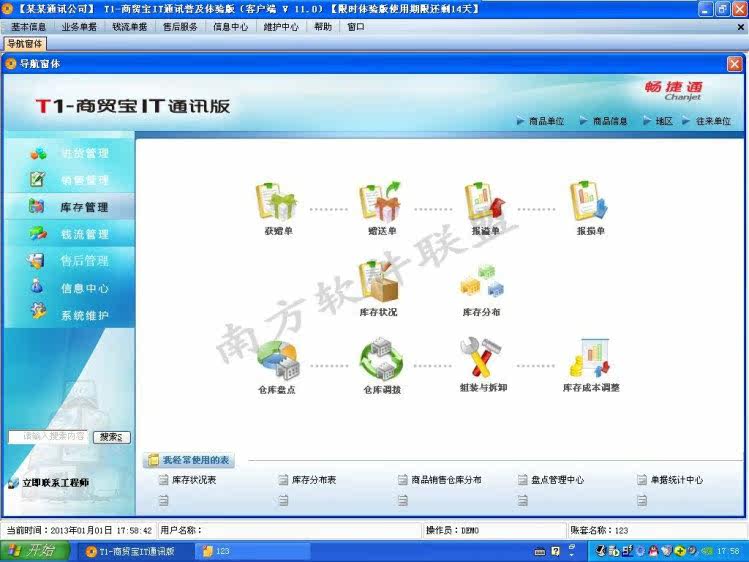The height and width of the screenshot is (562, 749).
Task: Click the Windows 开始 start button
Action: pos(34,551)
